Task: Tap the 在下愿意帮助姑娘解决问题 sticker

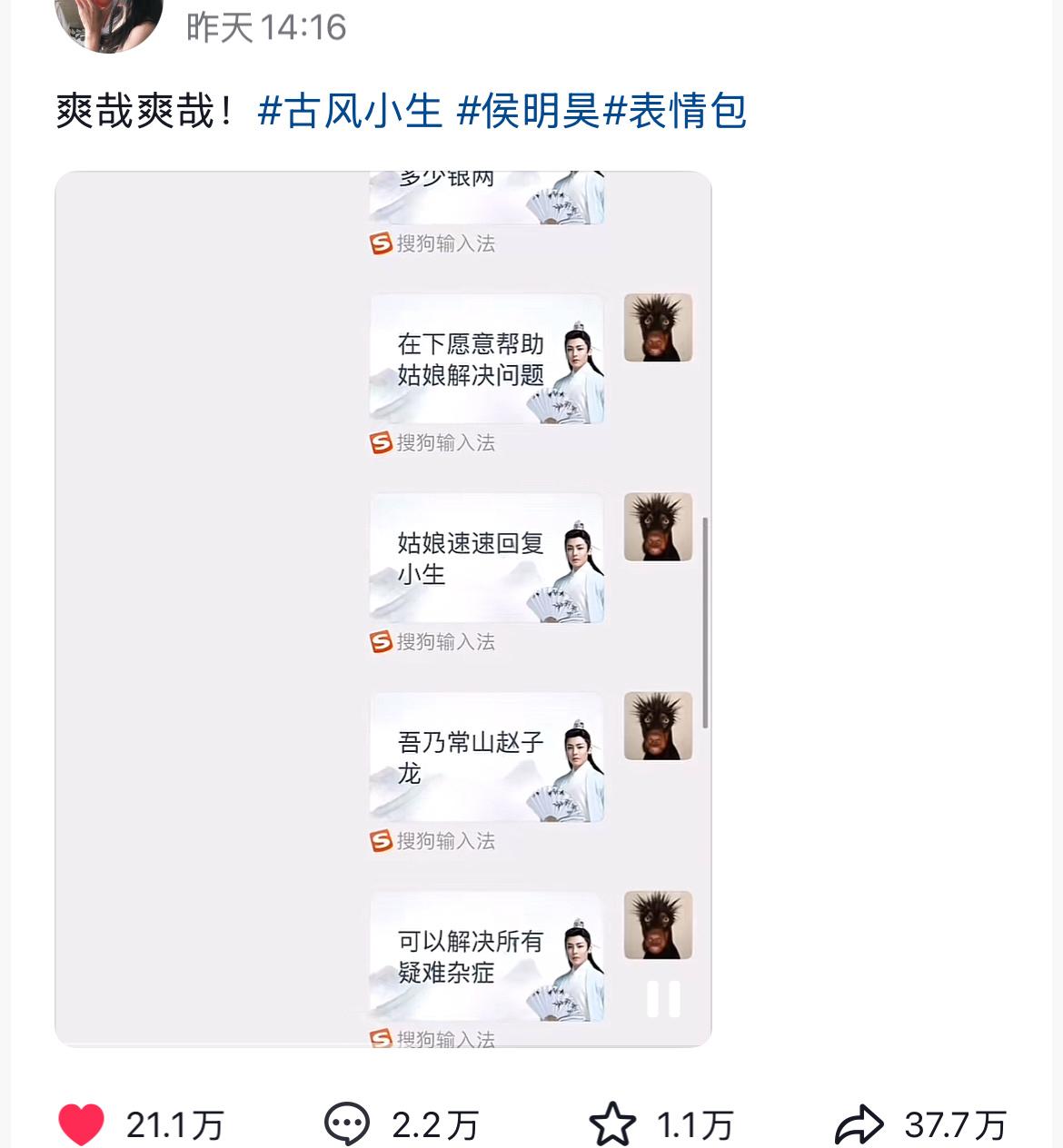Action: (x=486, y=359)
